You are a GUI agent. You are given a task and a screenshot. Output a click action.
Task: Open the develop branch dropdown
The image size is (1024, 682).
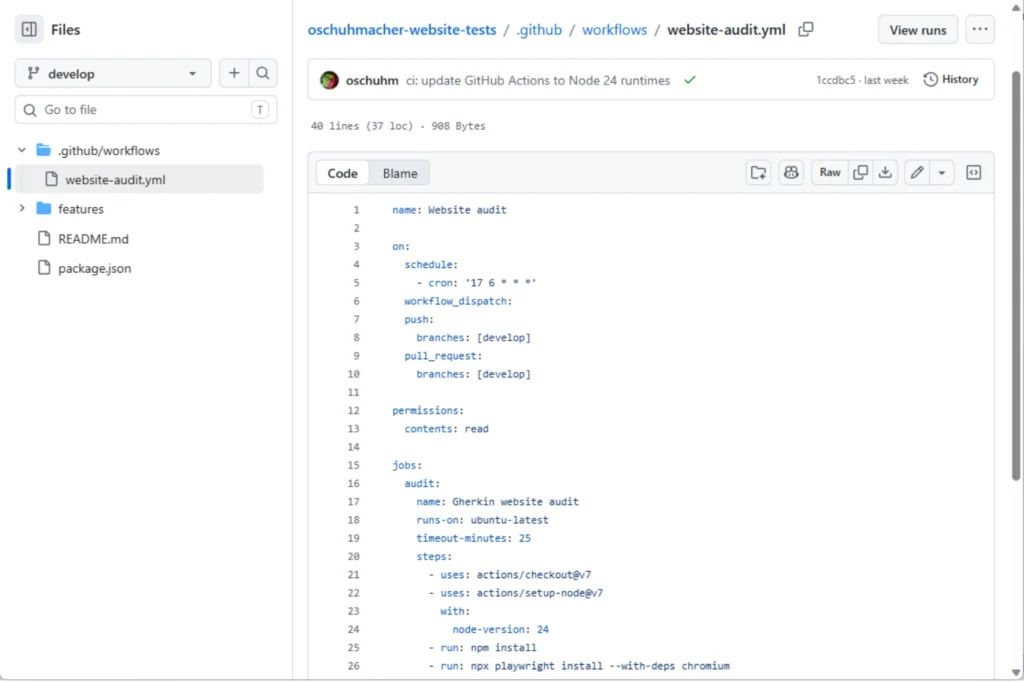tap(113, 73)
